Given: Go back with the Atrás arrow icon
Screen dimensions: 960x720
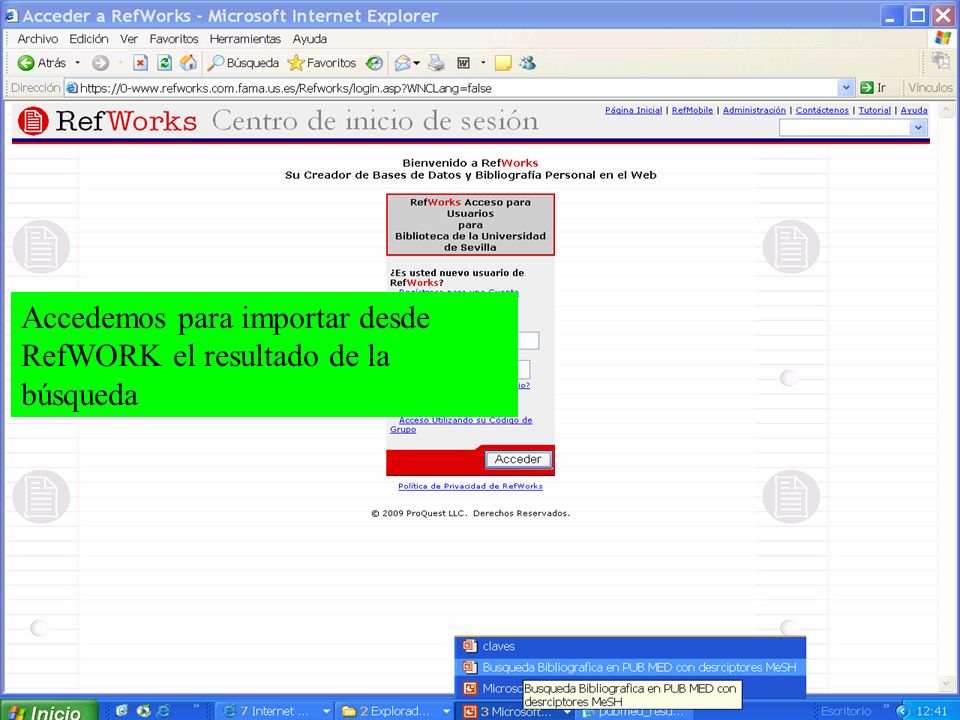Looking at the screenshot, I should pos(26,62).
